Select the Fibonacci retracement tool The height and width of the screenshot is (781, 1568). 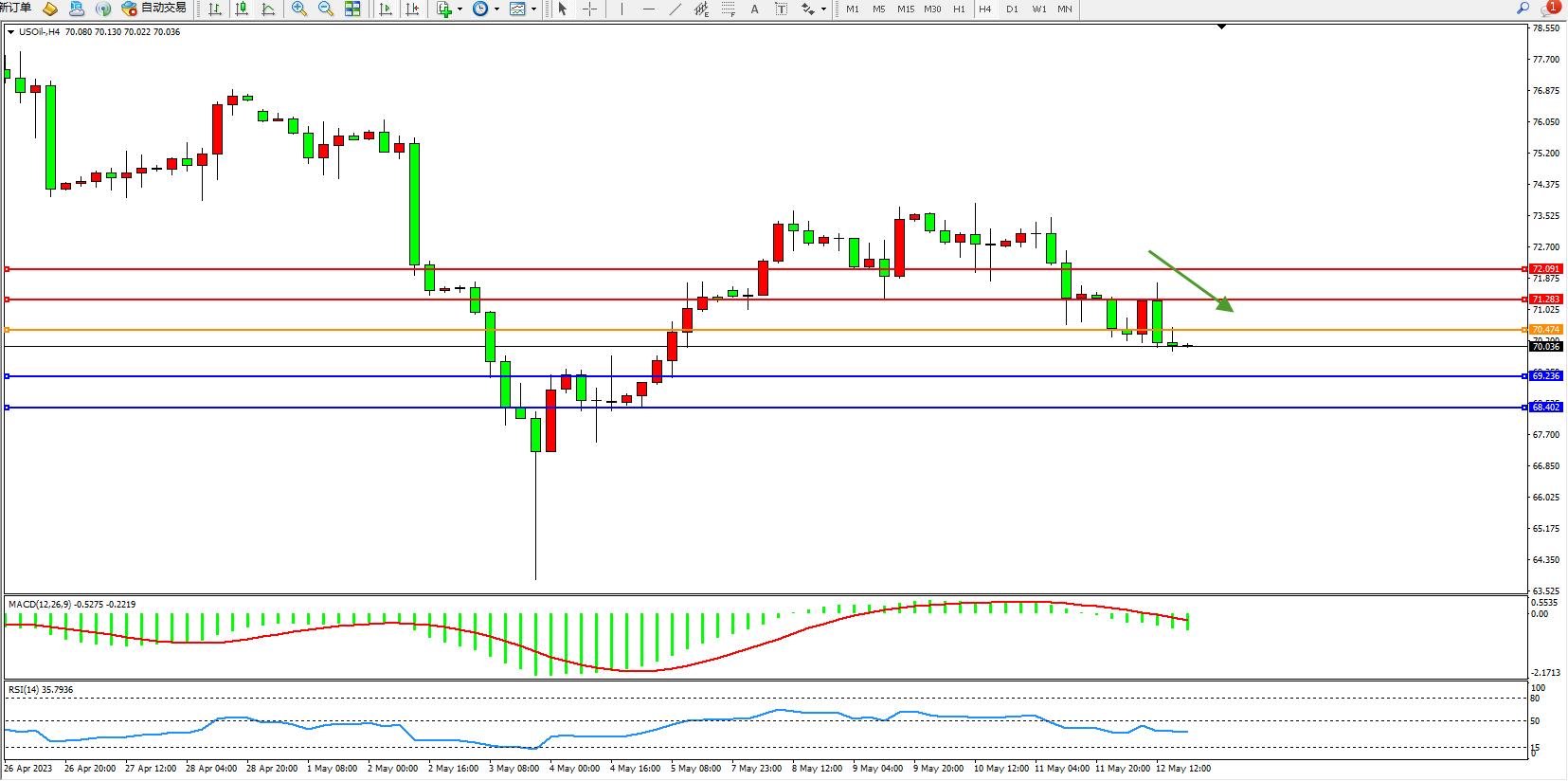click(x=728, y=9)
